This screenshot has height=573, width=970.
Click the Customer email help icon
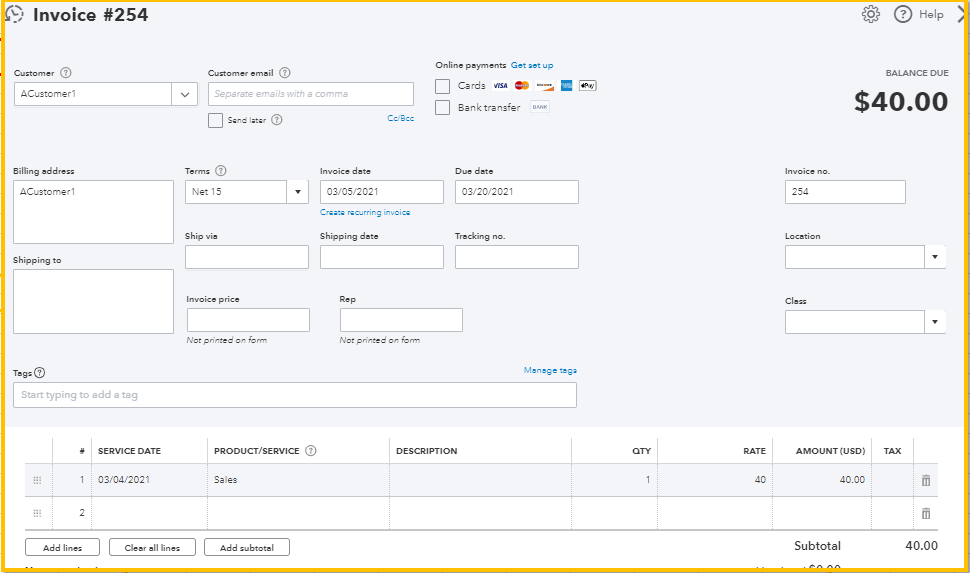285,72
